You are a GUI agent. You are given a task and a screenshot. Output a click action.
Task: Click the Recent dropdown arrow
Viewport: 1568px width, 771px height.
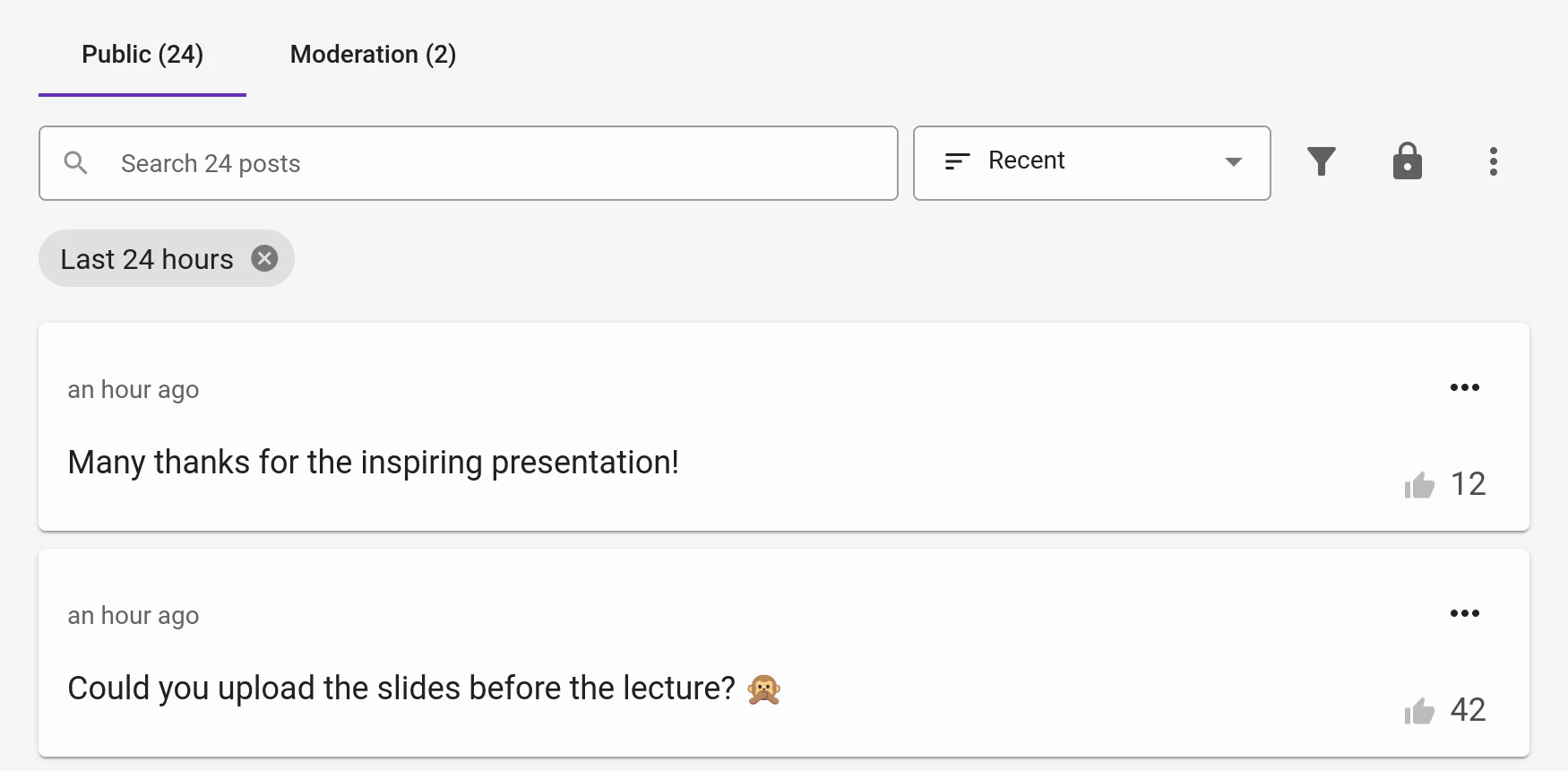tap(1234, 162)
